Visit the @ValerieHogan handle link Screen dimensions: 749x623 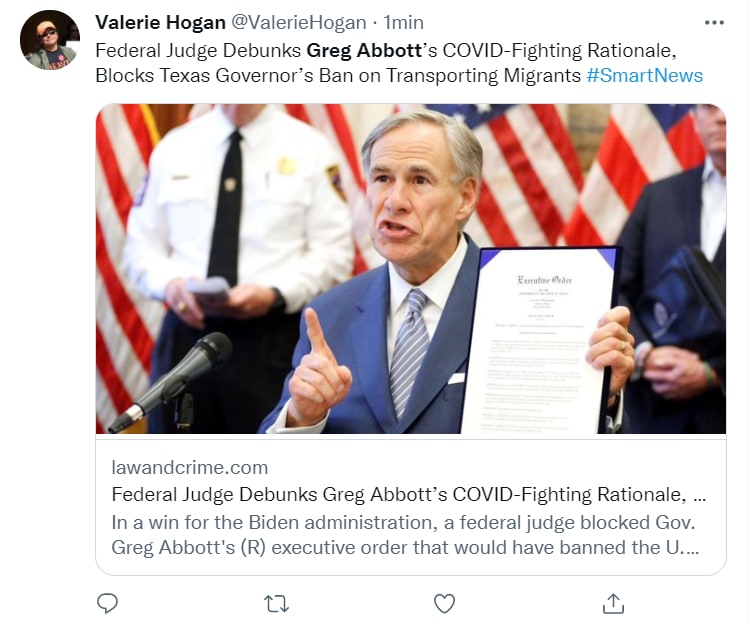click(x=299, y=22)
